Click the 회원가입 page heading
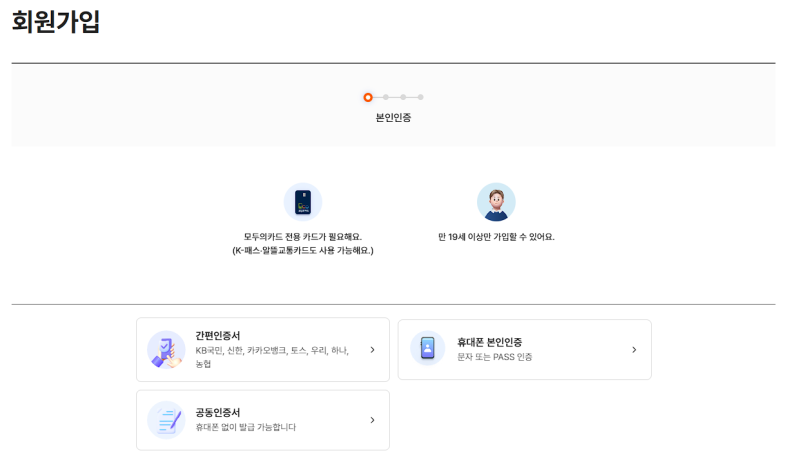The image size is (800, 473). (56, 22)
